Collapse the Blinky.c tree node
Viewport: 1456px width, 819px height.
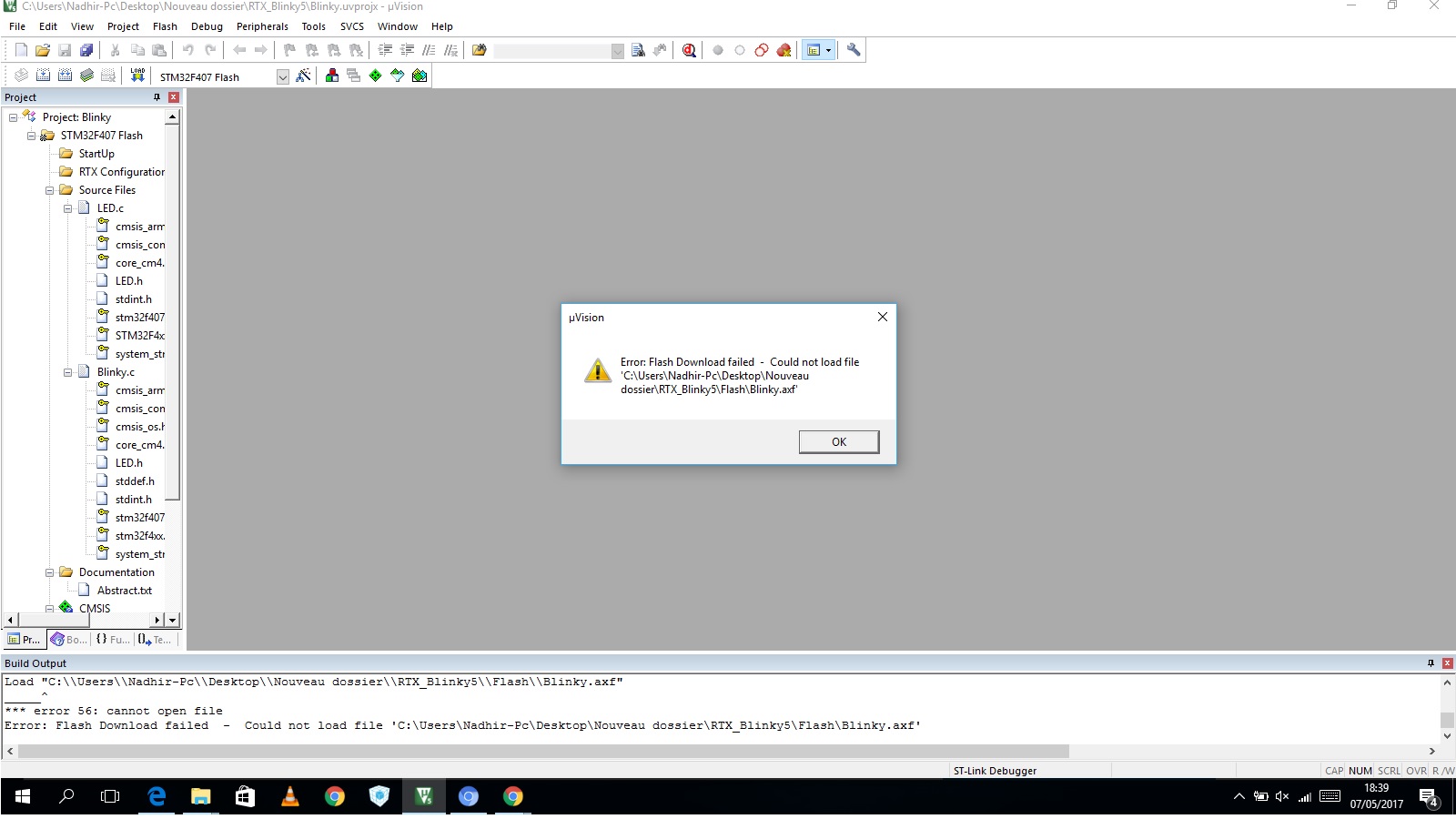68,372
